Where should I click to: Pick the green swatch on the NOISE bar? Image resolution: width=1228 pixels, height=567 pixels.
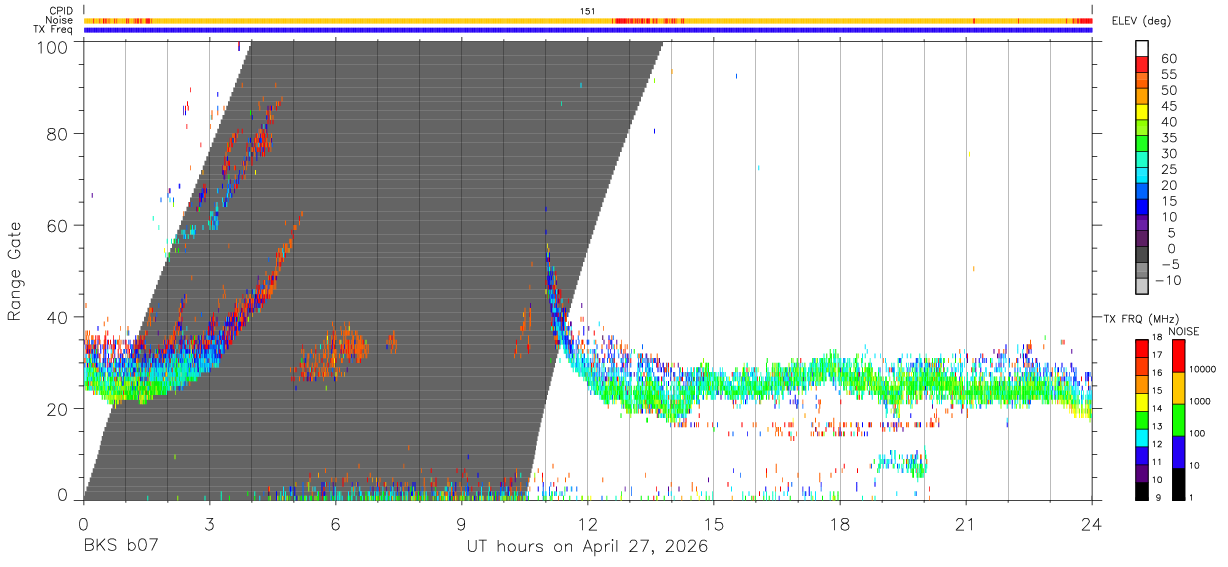[1178, 420]
